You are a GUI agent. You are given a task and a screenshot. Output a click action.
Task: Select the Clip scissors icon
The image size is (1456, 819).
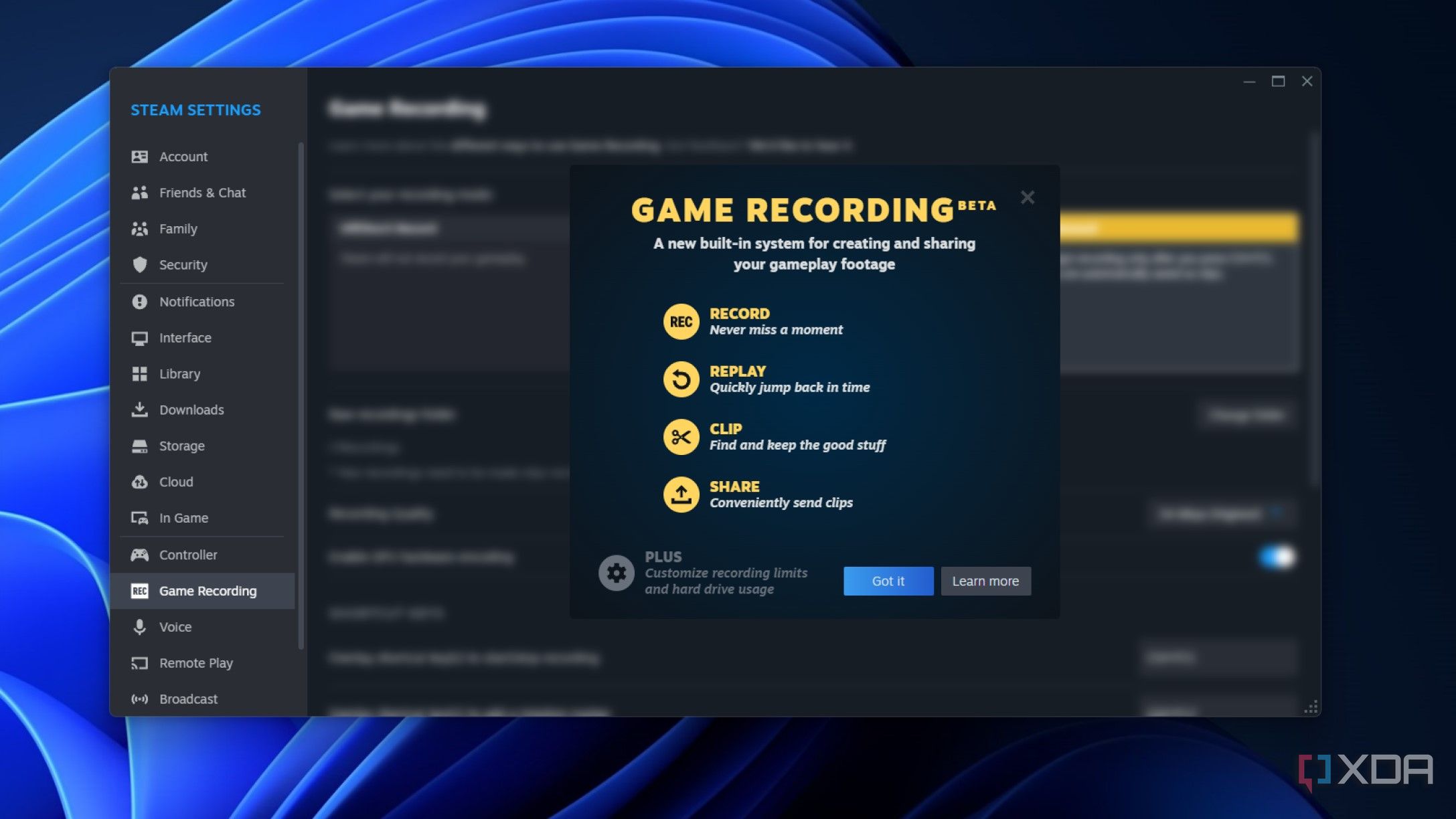(x=680, y=437)
